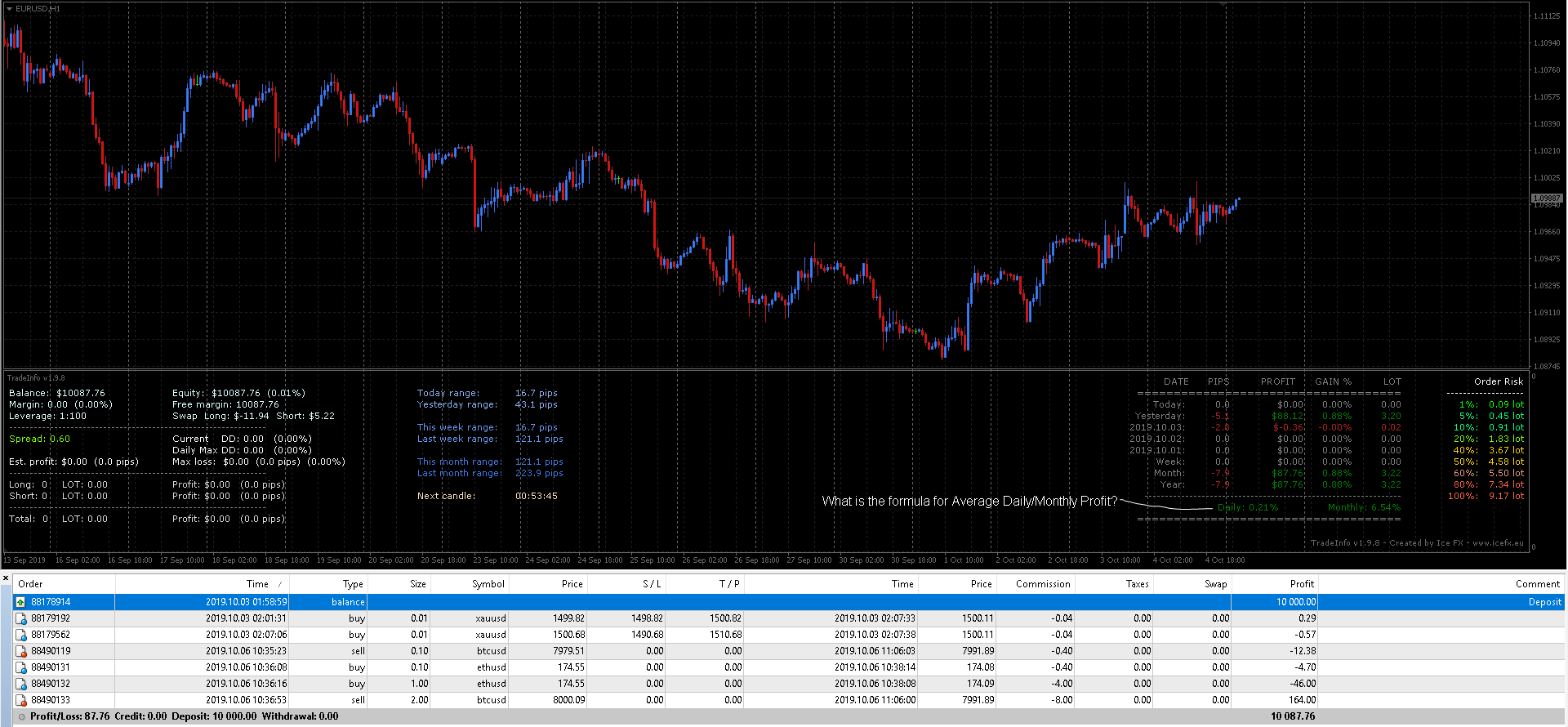Click the deposit icon for order 88178914
1568x727 pixels.
point(21,602)
